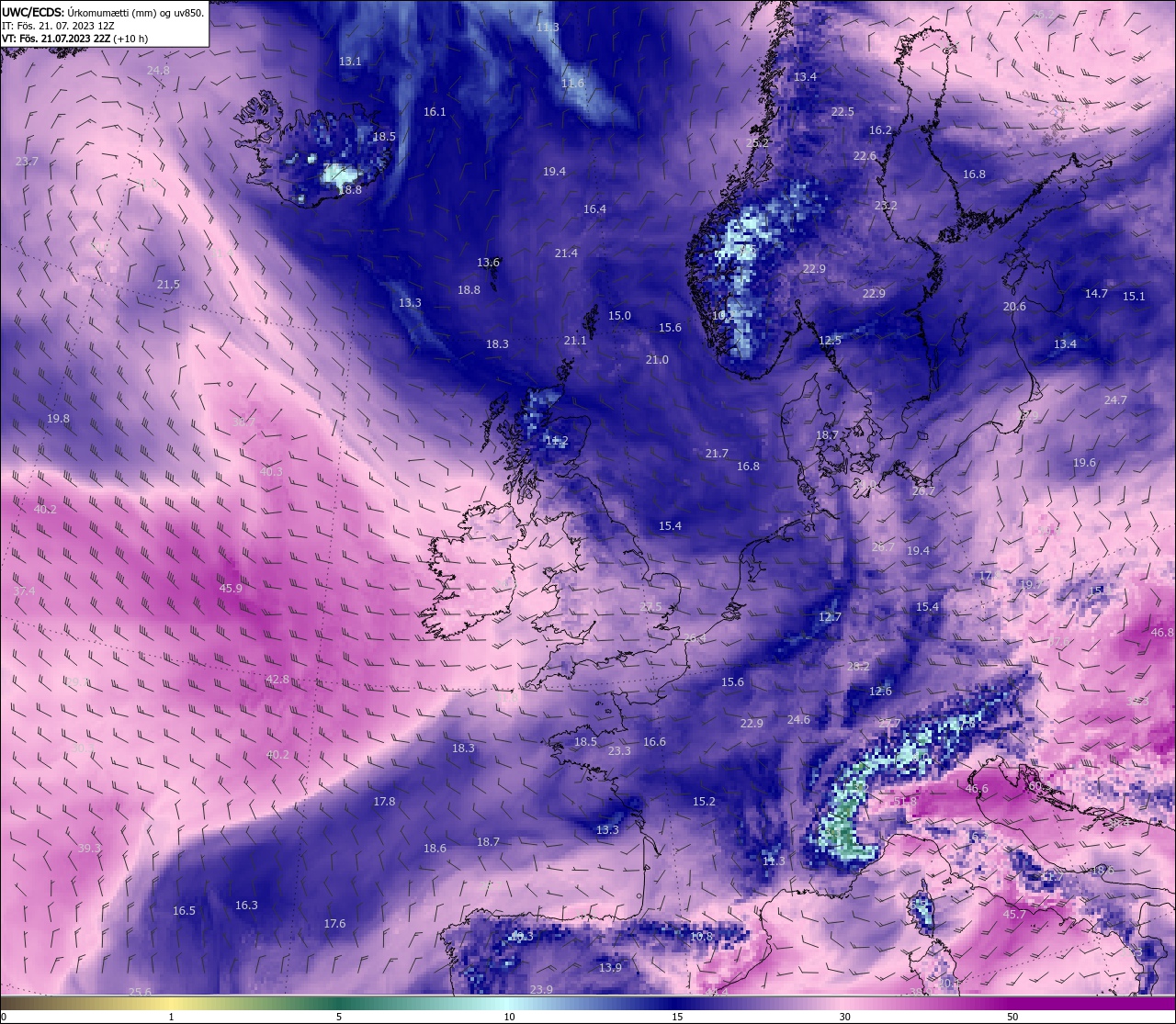The width and height of the screenshot is (1176, 1024).
Task: Click the 13.6 value near the Faroe Islands
Action: (x=488, y=263)
